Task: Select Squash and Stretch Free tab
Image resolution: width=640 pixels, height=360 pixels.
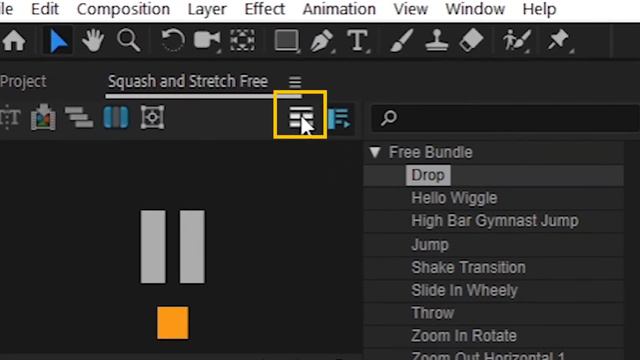Action: click(x=188, y=81)
